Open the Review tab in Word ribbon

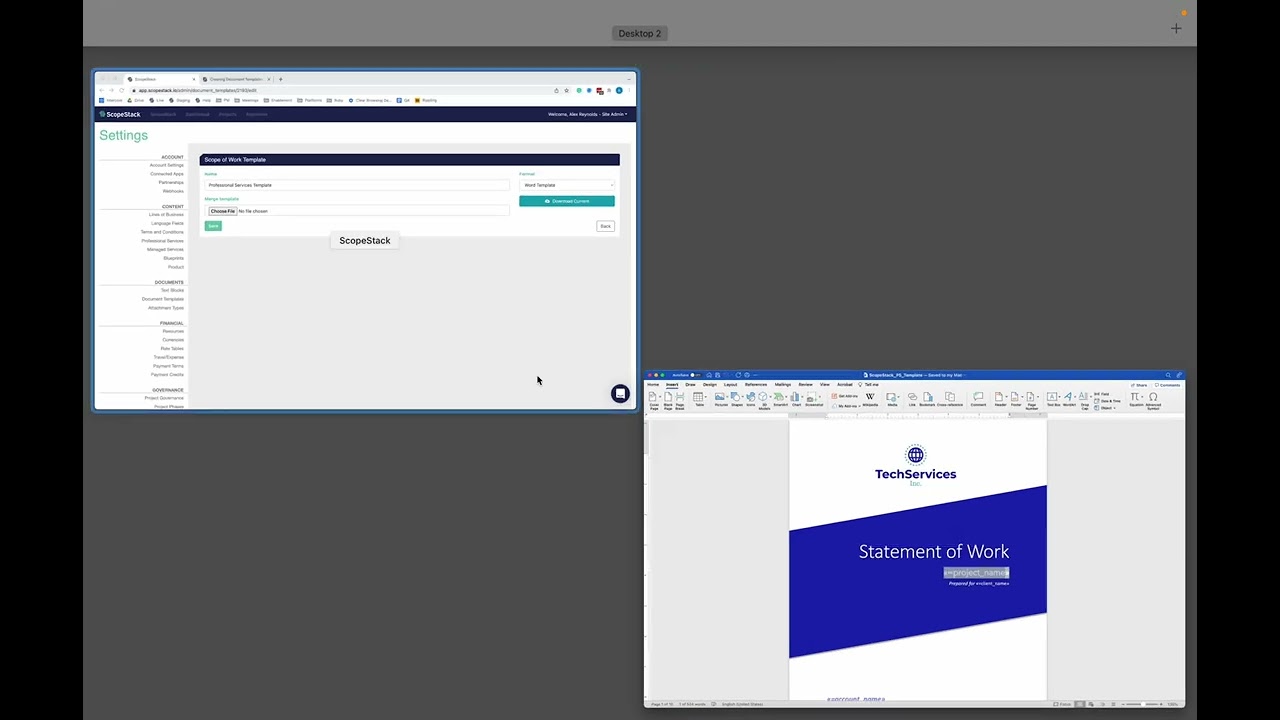[805, 384]
